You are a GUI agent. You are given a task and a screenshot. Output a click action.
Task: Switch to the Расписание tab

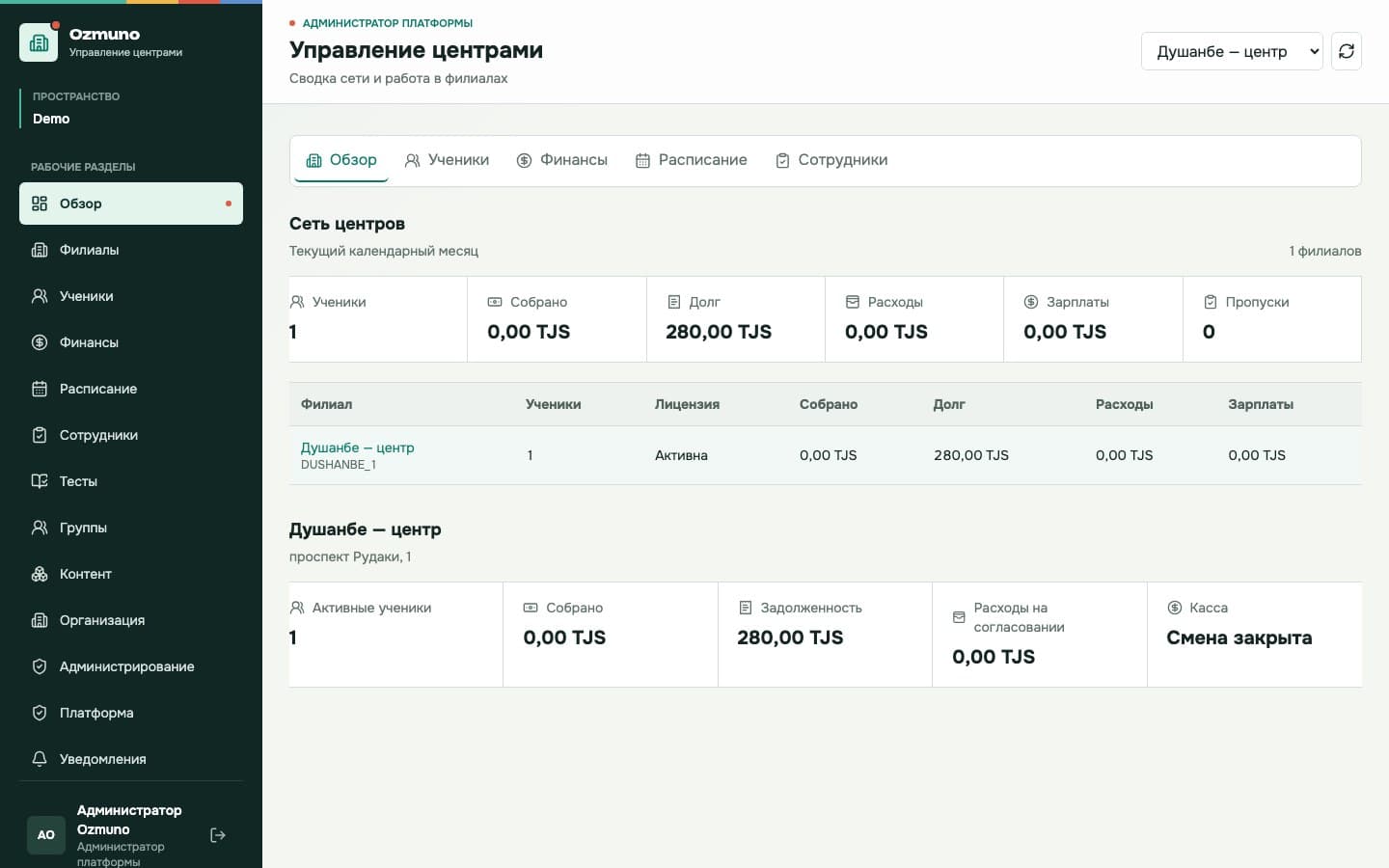[x=692, y=160]
